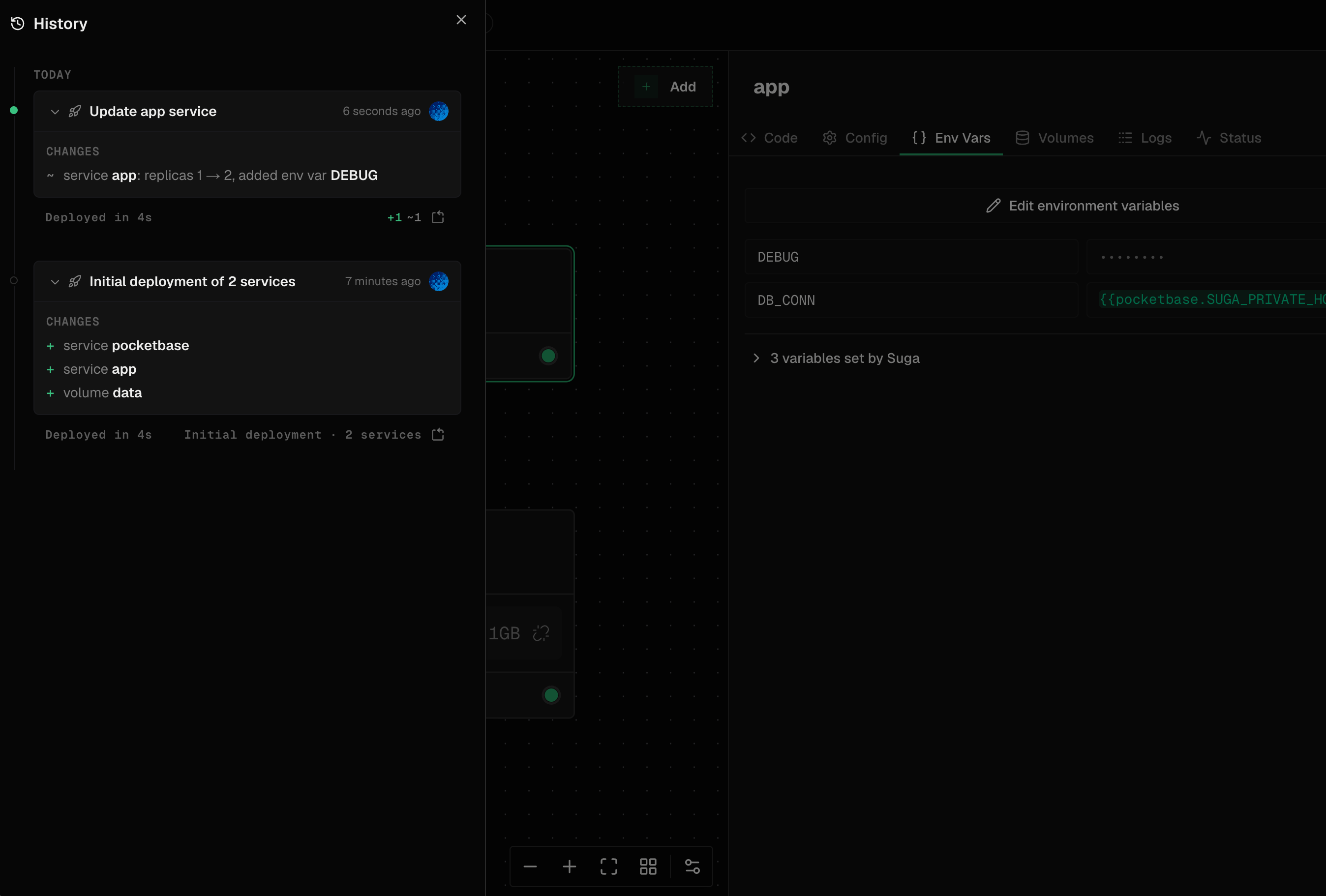Click the ~1 modified changes count
1326x896 pixels.
[414, 217]
